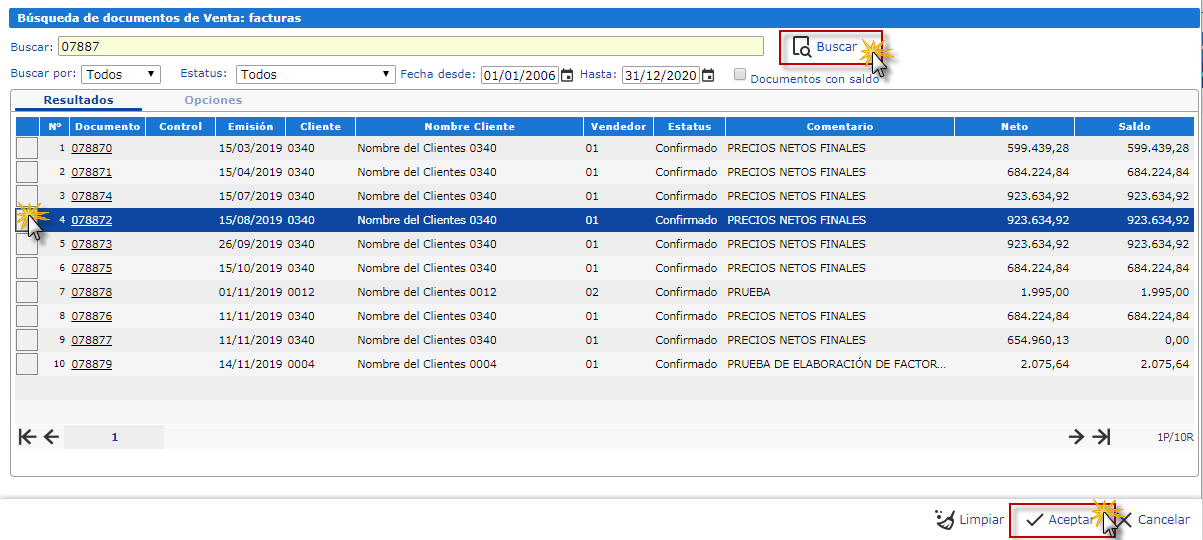Tick the row checkbox for document 078879

tap(27, 364)
